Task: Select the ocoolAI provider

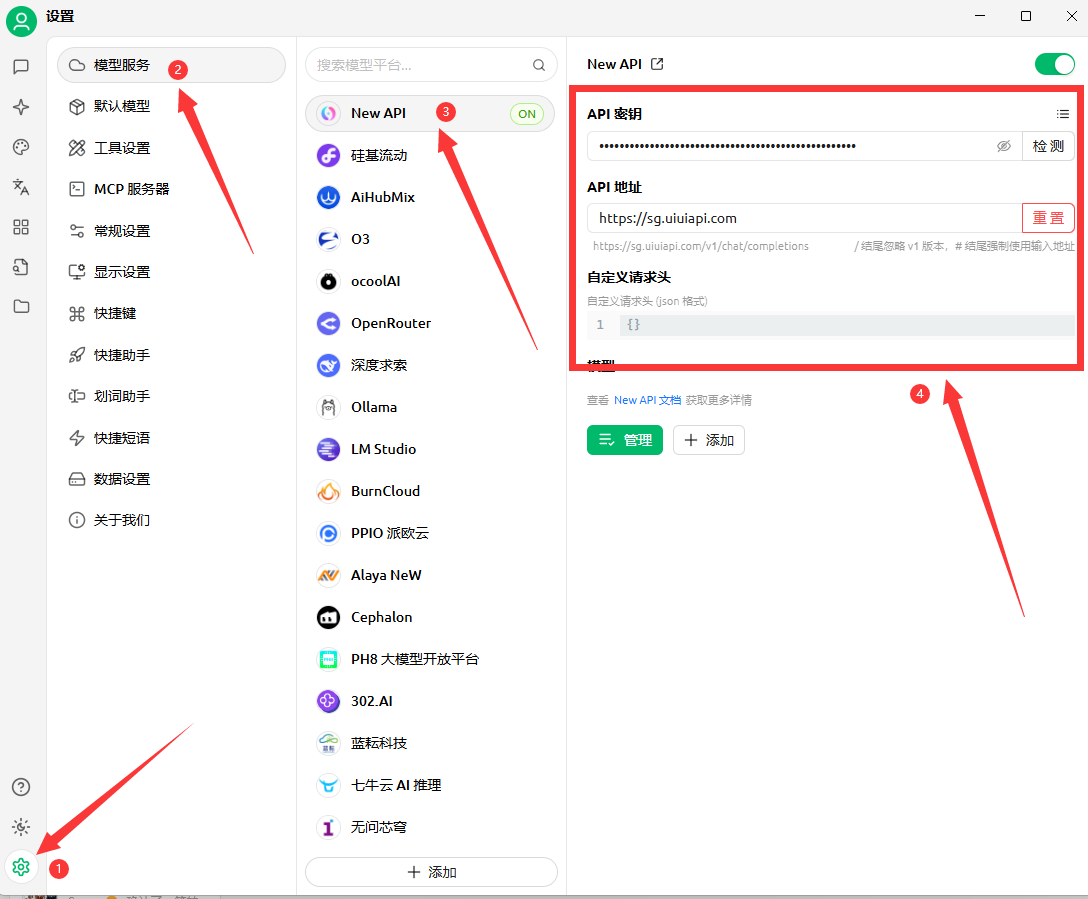Action: pyautogui.click(x=430, y=282)
